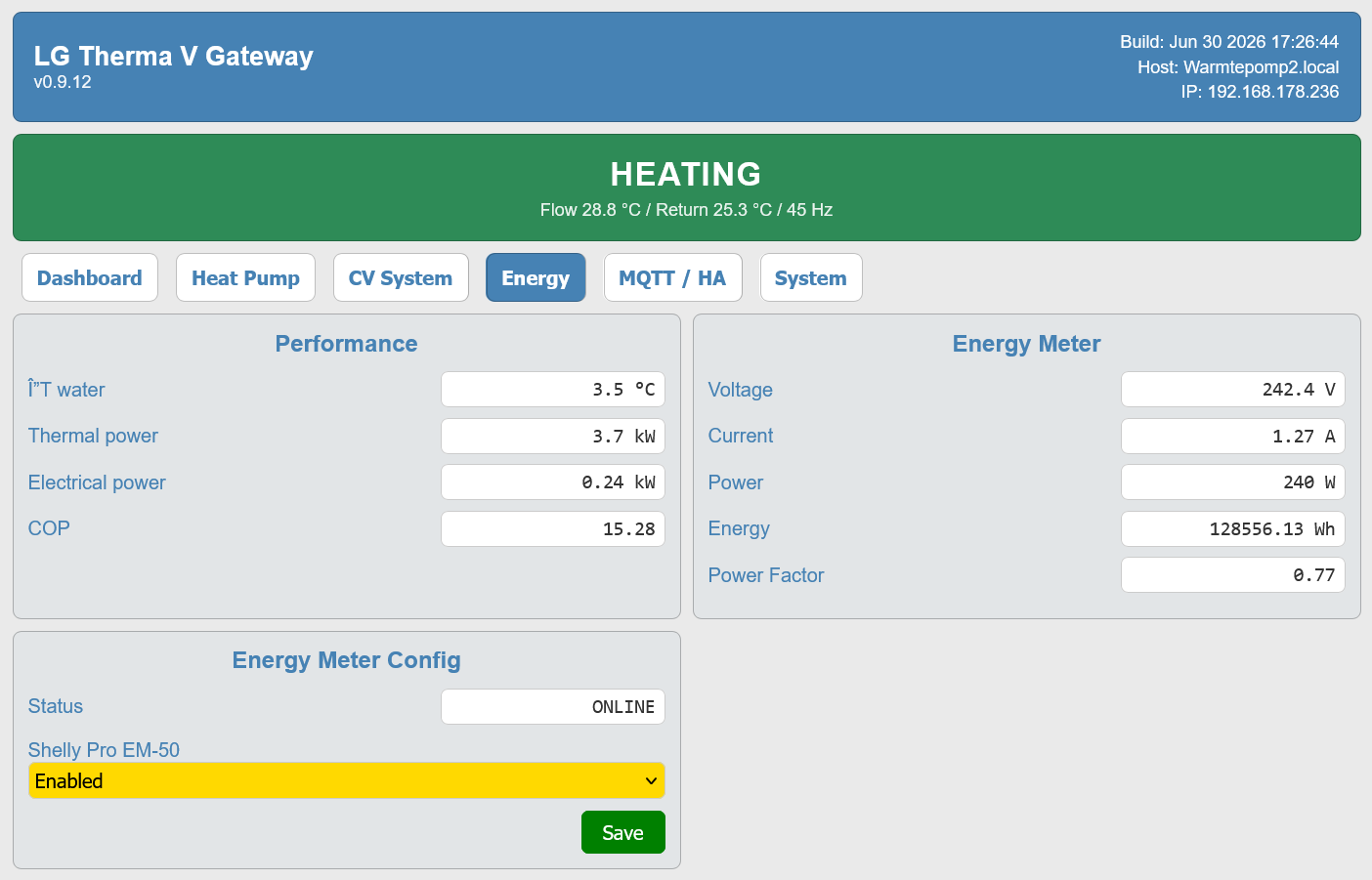Click the Electrical power value 0.24 kW
This screenshot has width=1372, height=880.
(x=553, y=482)
